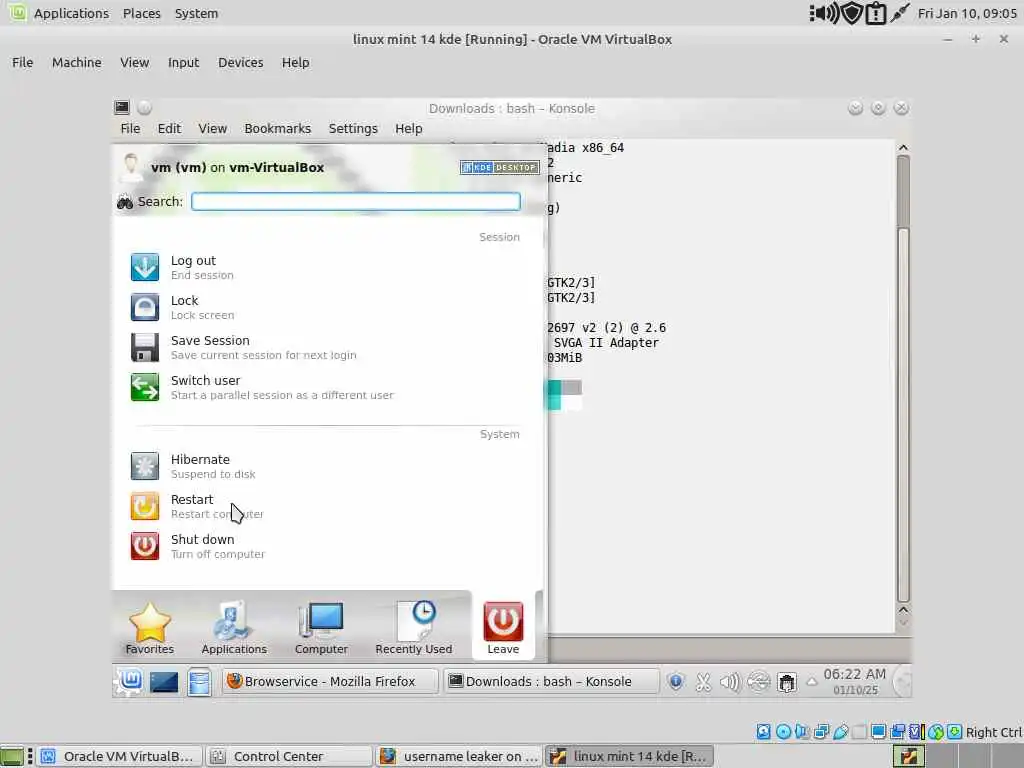Click the Linux Mint KDE menu button
This screenshot has width=1024, height=768.
[131, 681]
